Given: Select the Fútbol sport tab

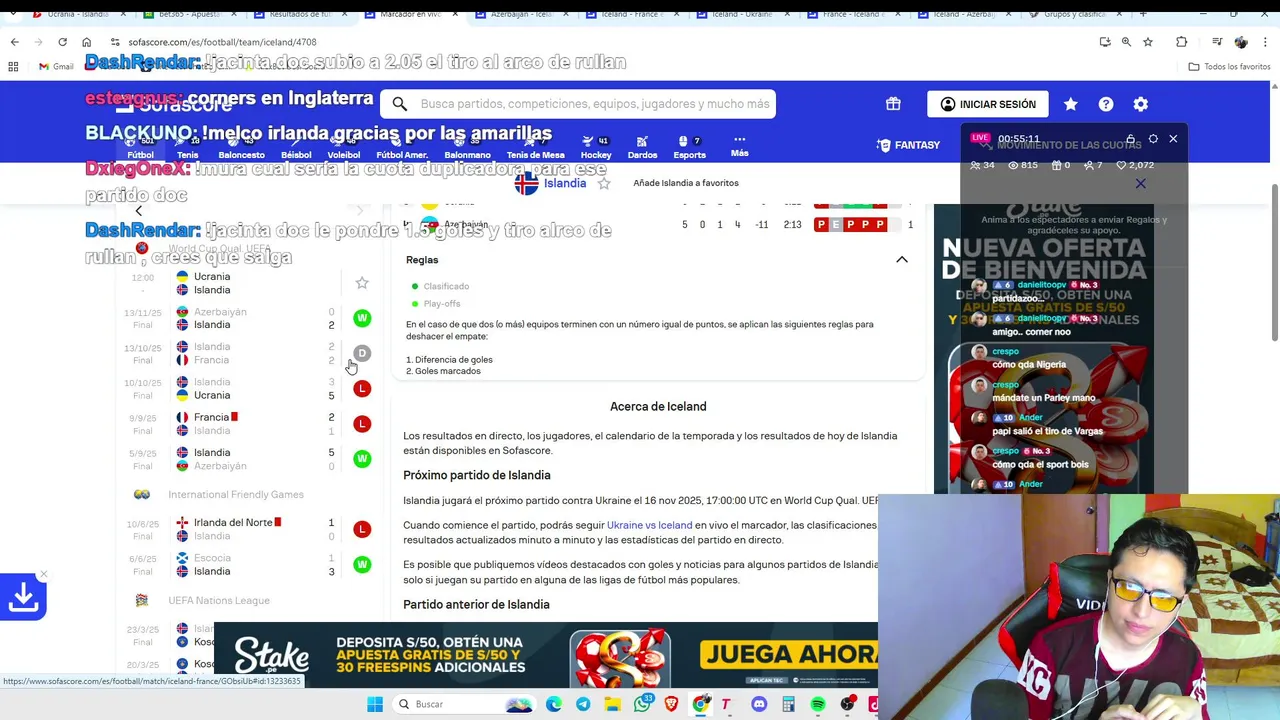Looking at the screenshot, I should (x=141, y=147).
